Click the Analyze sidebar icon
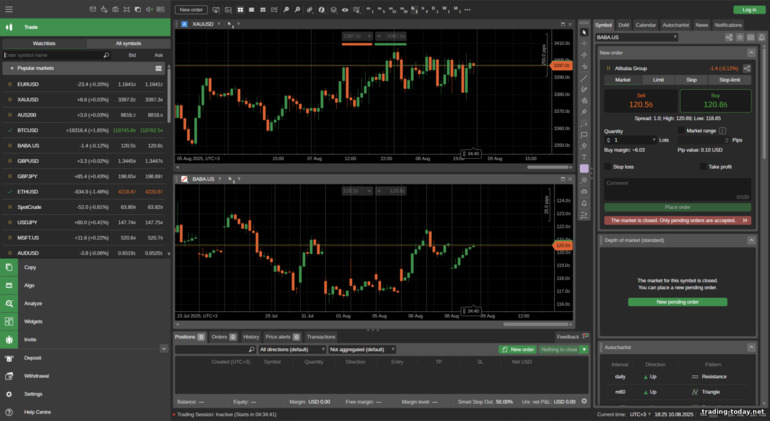This screenshot has width=770, height=421. click(x=9, y=304)
